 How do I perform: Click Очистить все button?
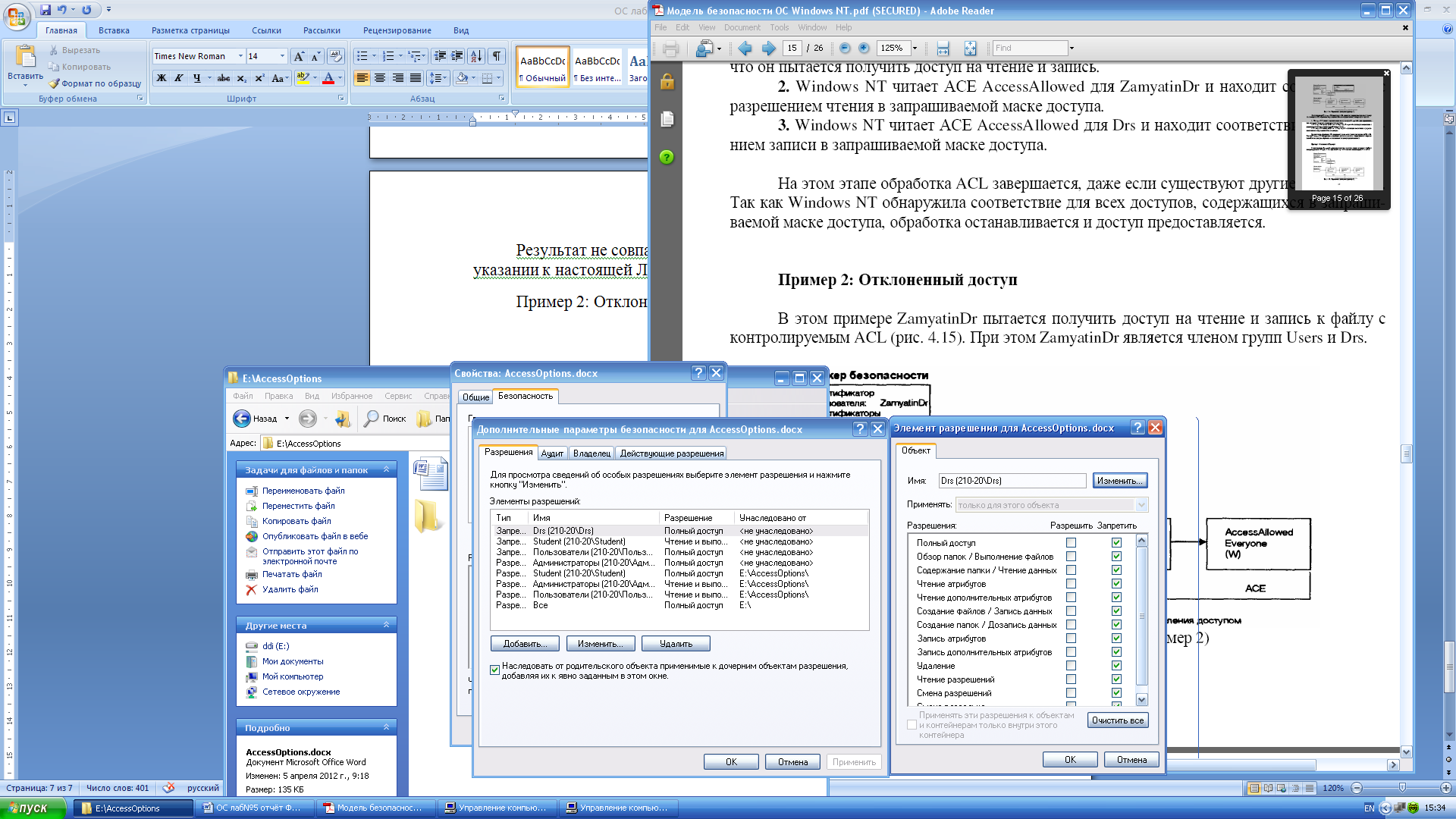pos(1118,720)
